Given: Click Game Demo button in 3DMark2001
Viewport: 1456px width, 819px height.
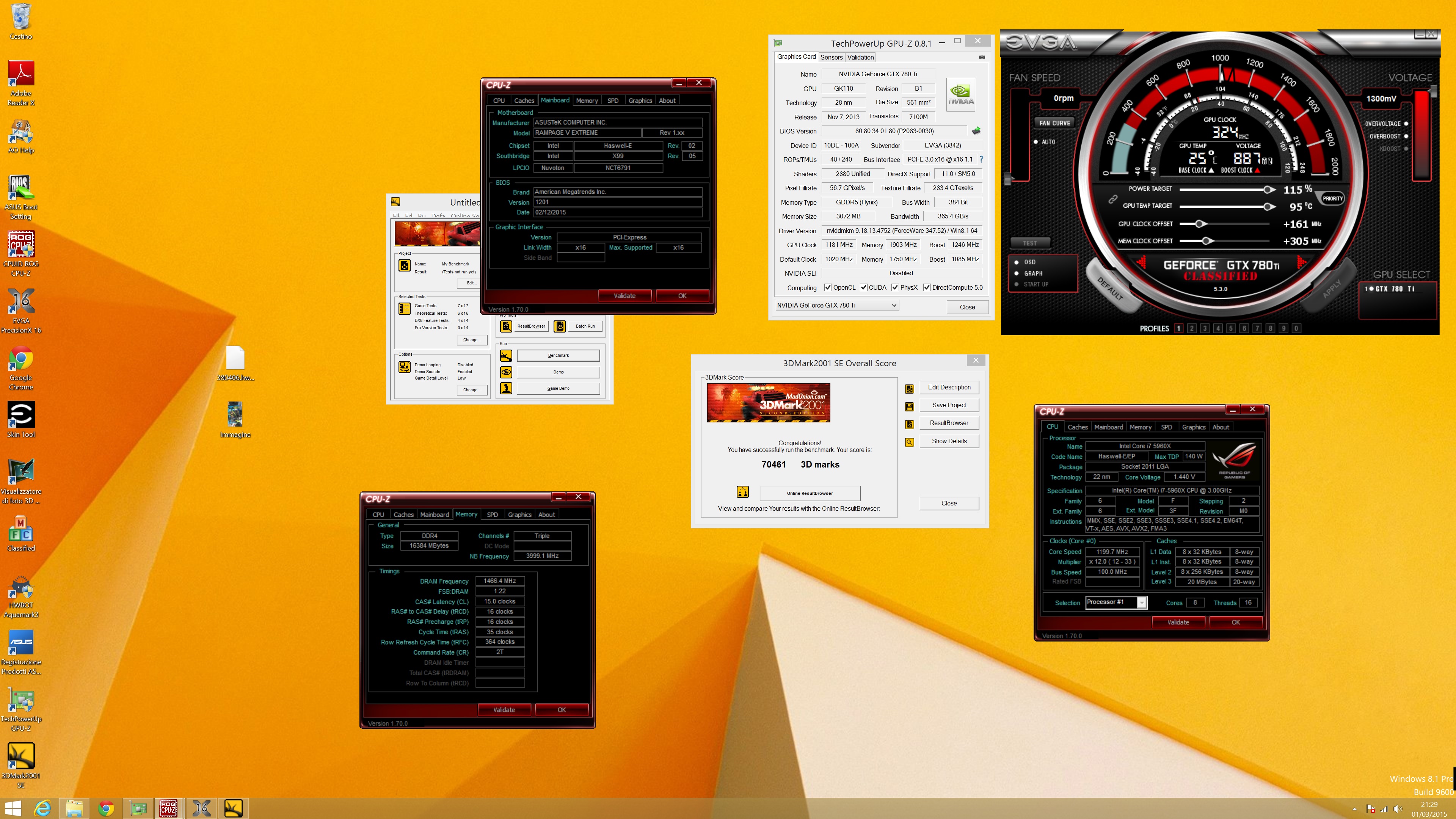Looking at the screenshot, I should coord(558,388).
